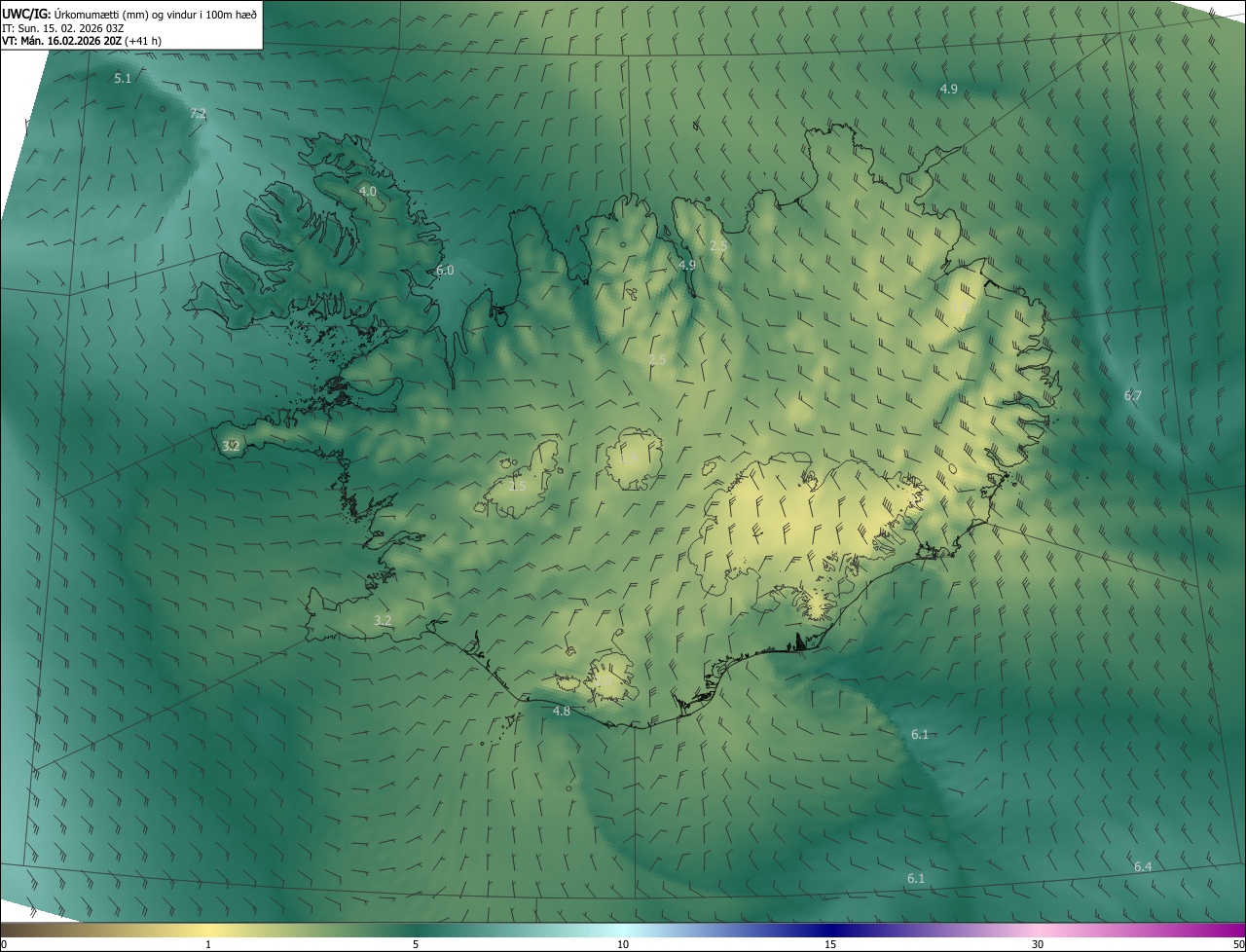Click the 3.2 label on the Reykjanes peninsula
The image size is (1246, 952).
[383, 620]
